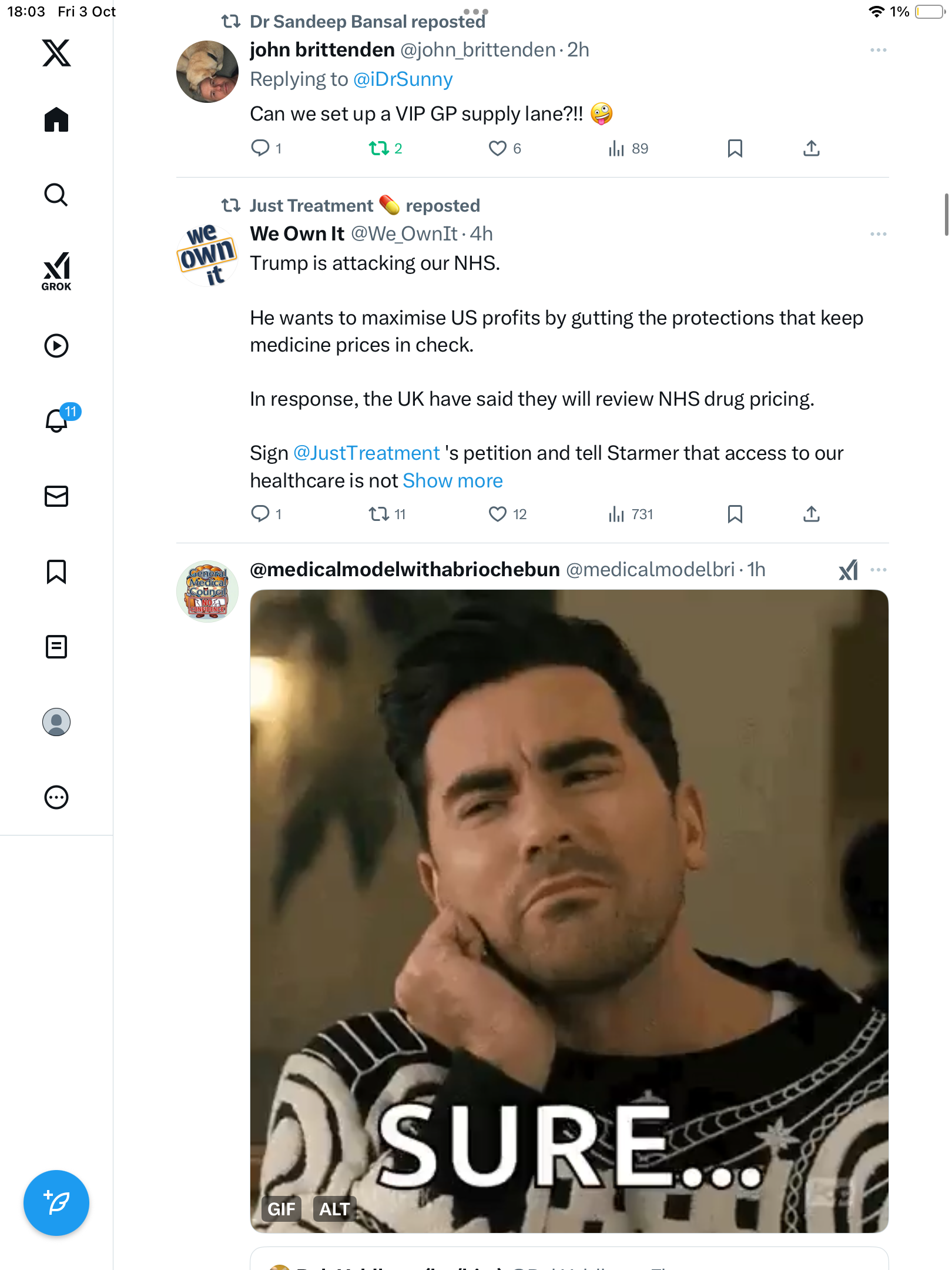This screenshot has height=1270, width=952.
Task: Open Grok from the sidebar
Action: (56, 271)
